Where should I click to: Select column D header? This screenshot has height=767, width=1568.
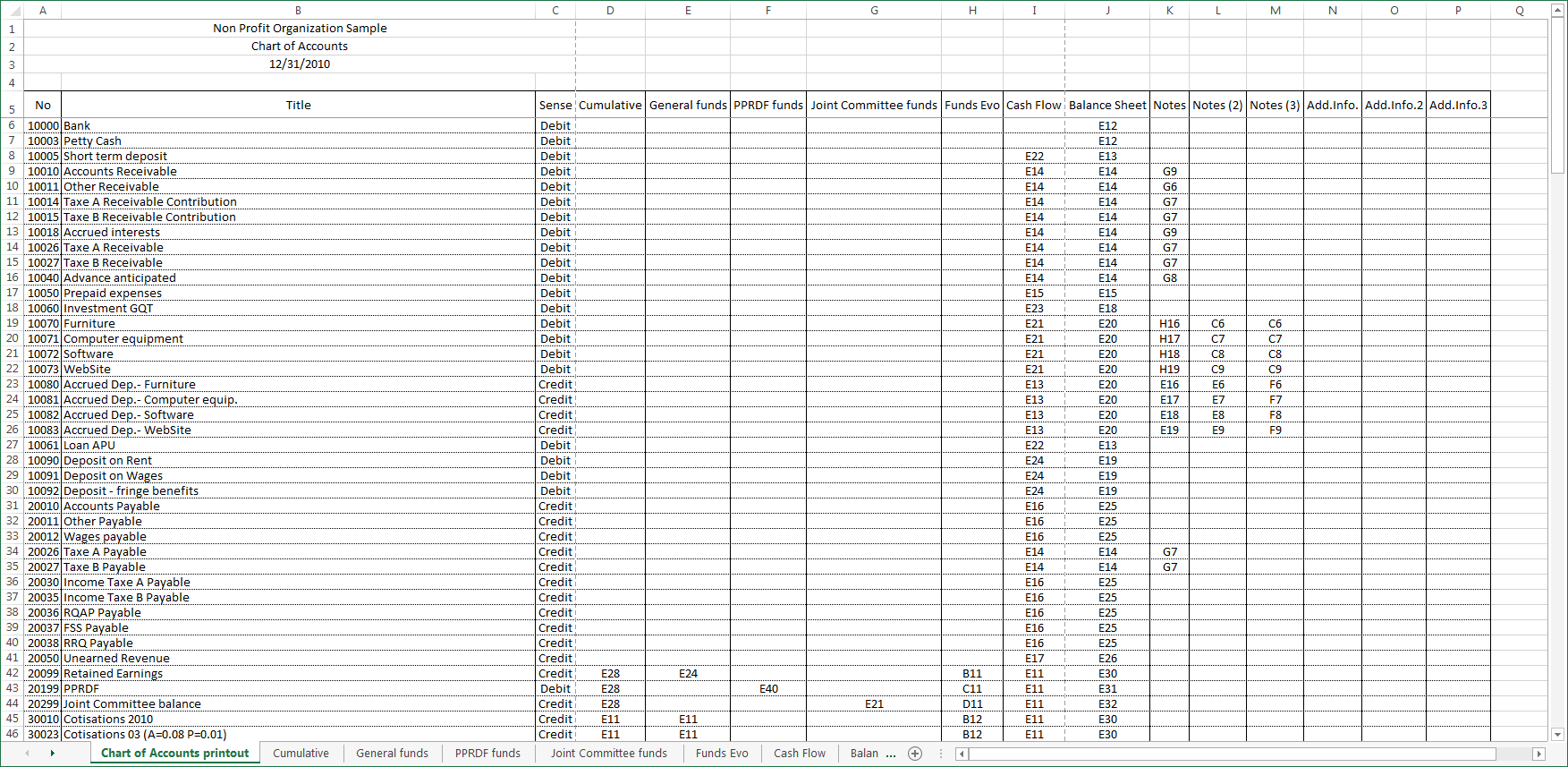click(610, 10)
